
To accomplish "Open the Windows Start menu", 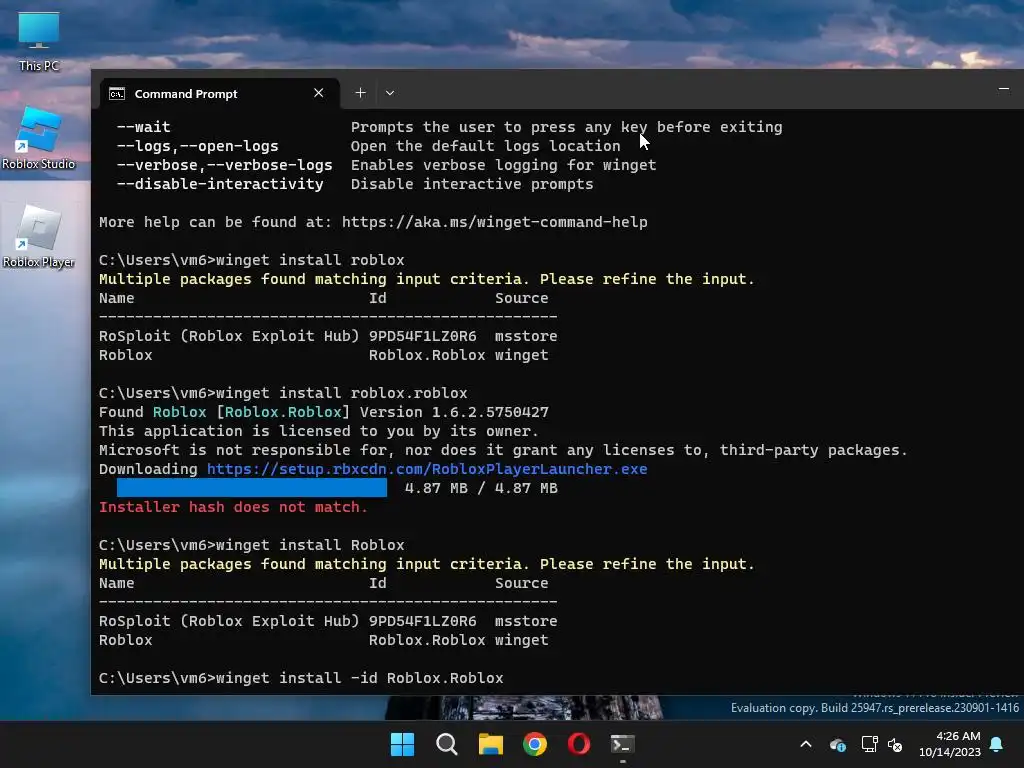I will point(402,744).
